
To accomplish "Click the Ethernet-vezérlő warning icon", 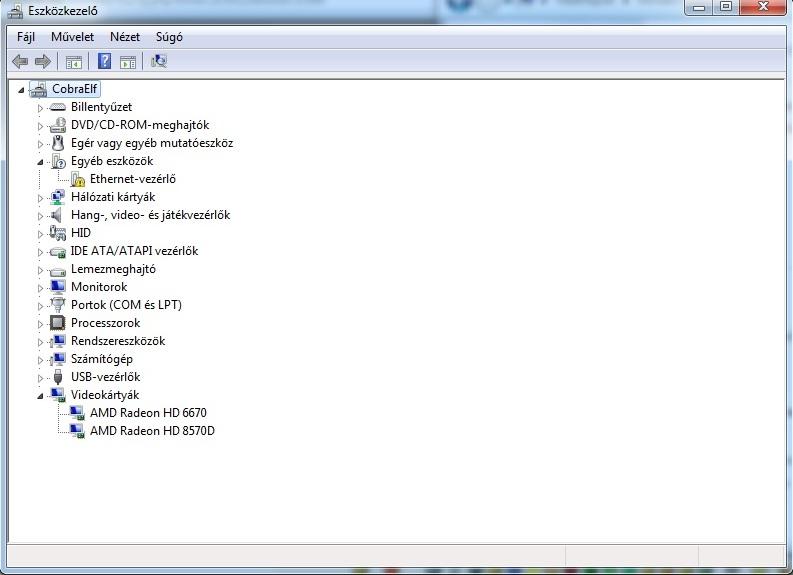I will click(x=77, y=179).
